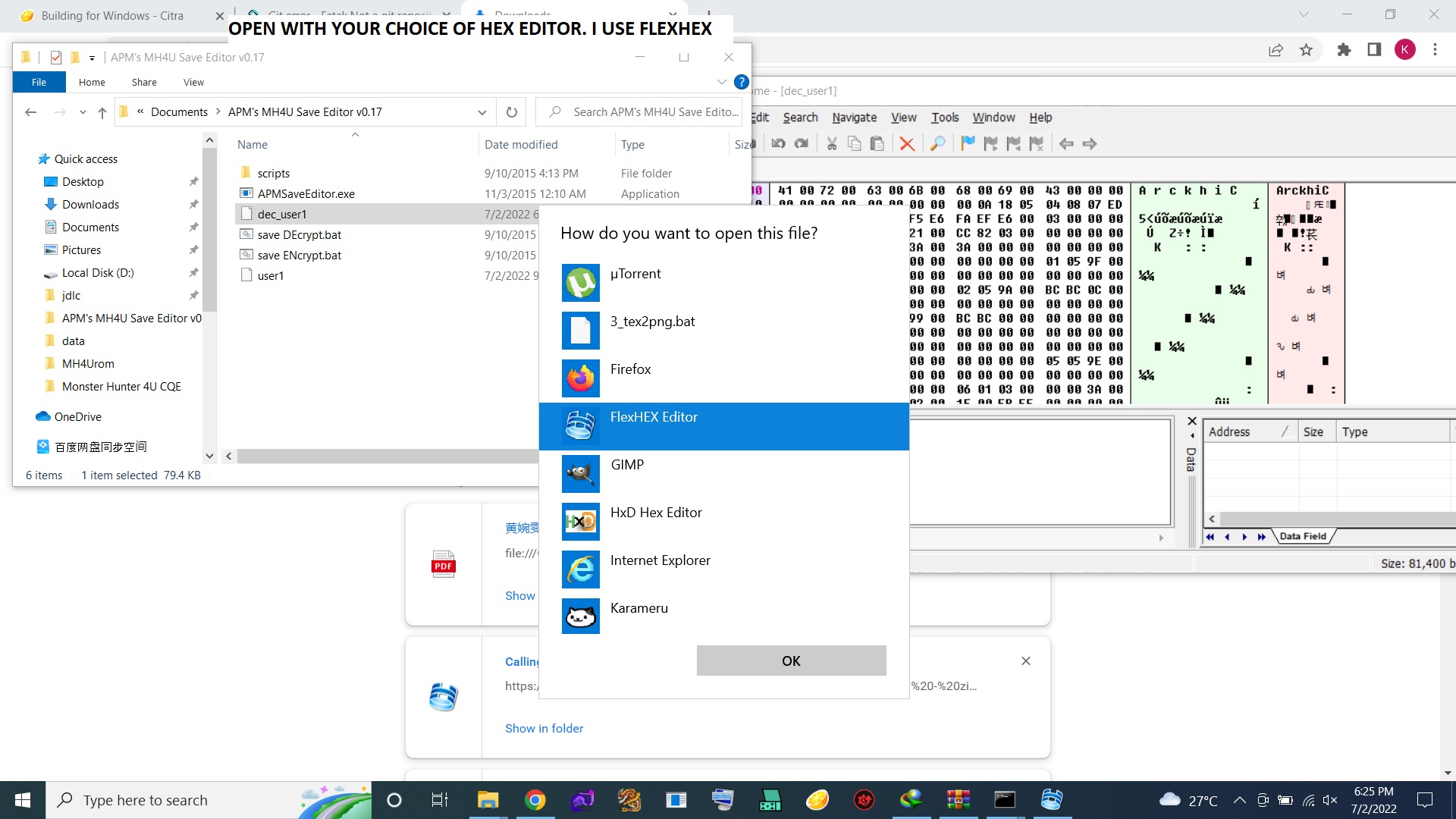Choose 3_tex2png.bat in the open-with list
The width and height of the screenshot is (1456, 819).
click(x=724, y=331)
